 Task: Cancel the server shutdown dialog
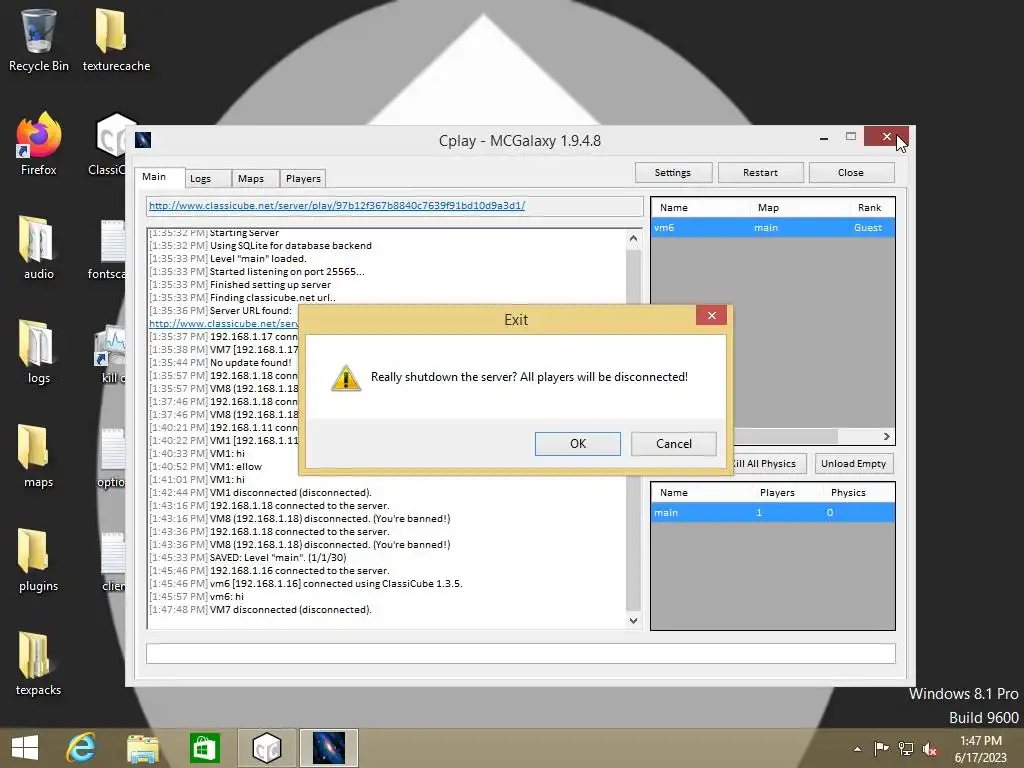click(x=674, y=443)
